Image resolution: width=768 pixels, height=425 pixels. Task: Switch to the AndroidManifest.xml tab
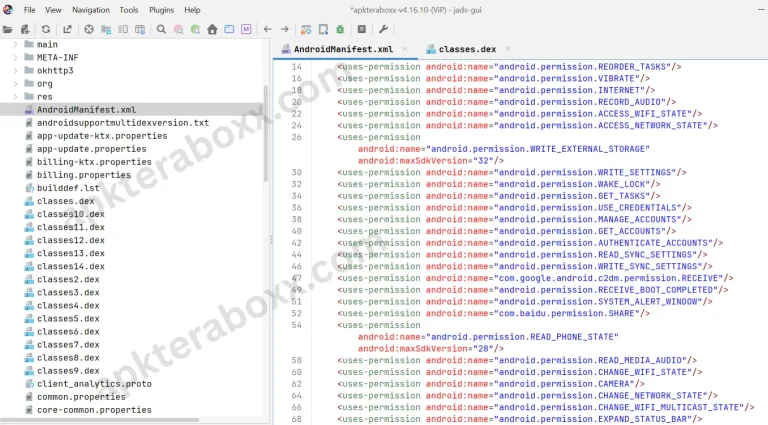(x=343, y=49)
